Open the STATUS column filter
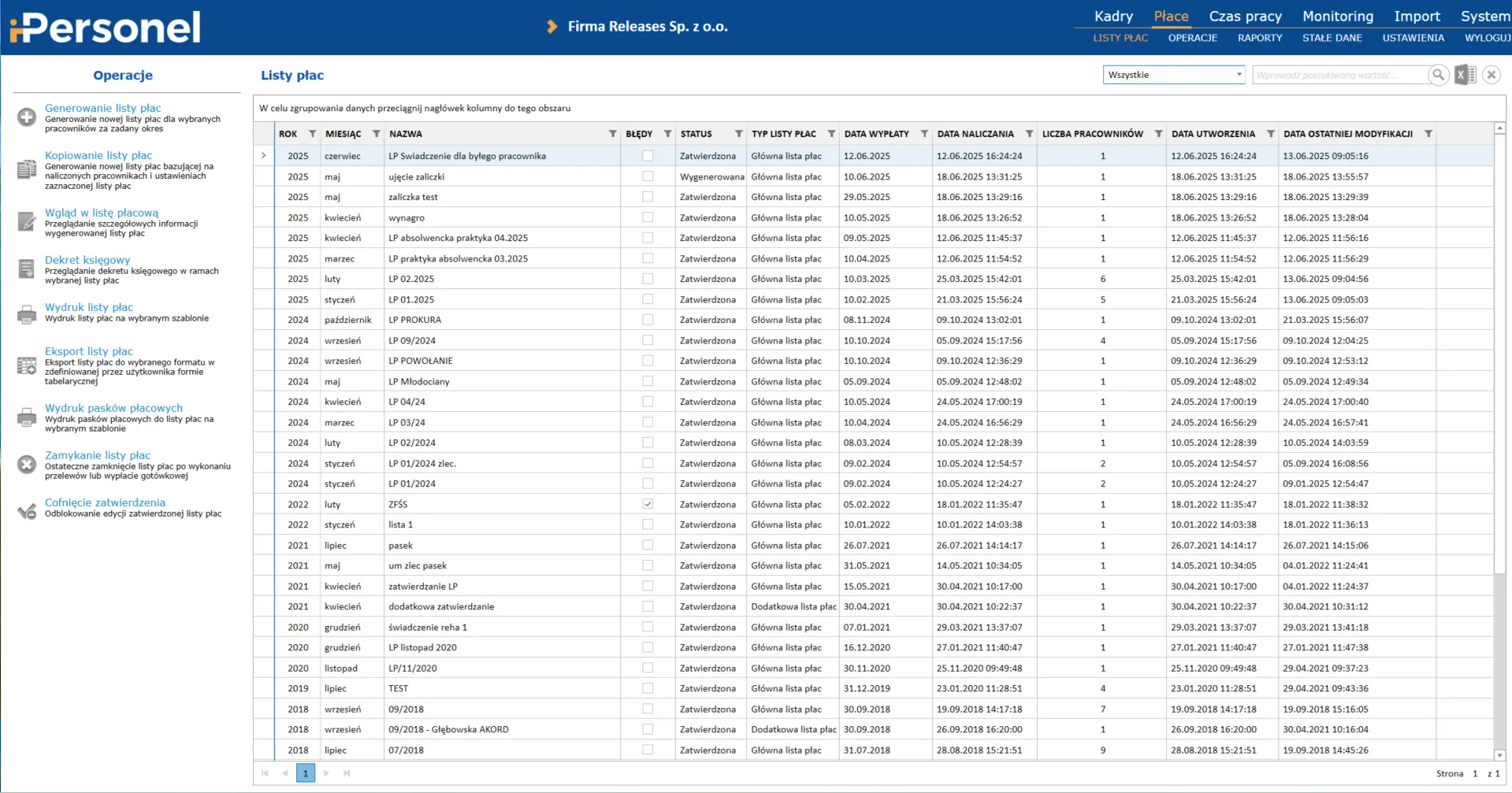Viewport: 1512px width, 793px height. [738, 134]
